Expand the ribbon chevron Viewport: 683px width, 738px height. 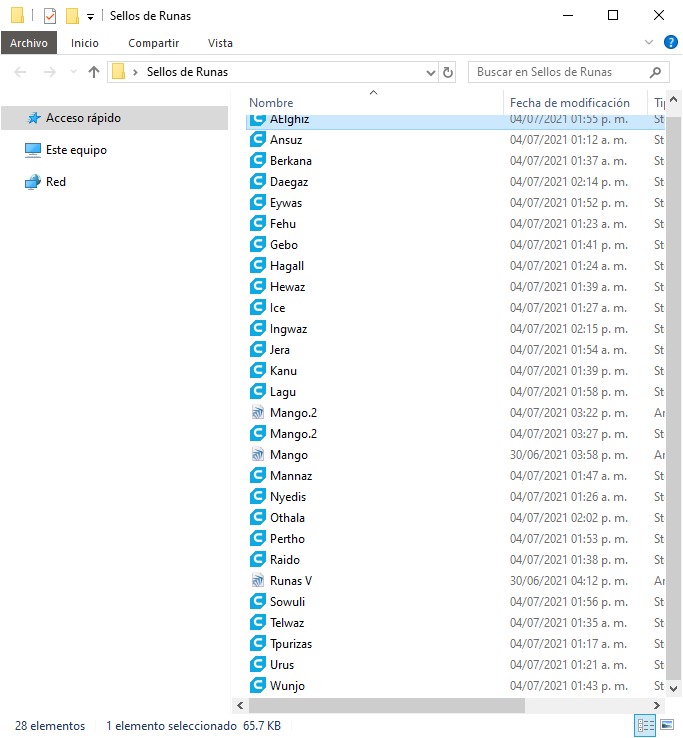[x=649, y=42]
